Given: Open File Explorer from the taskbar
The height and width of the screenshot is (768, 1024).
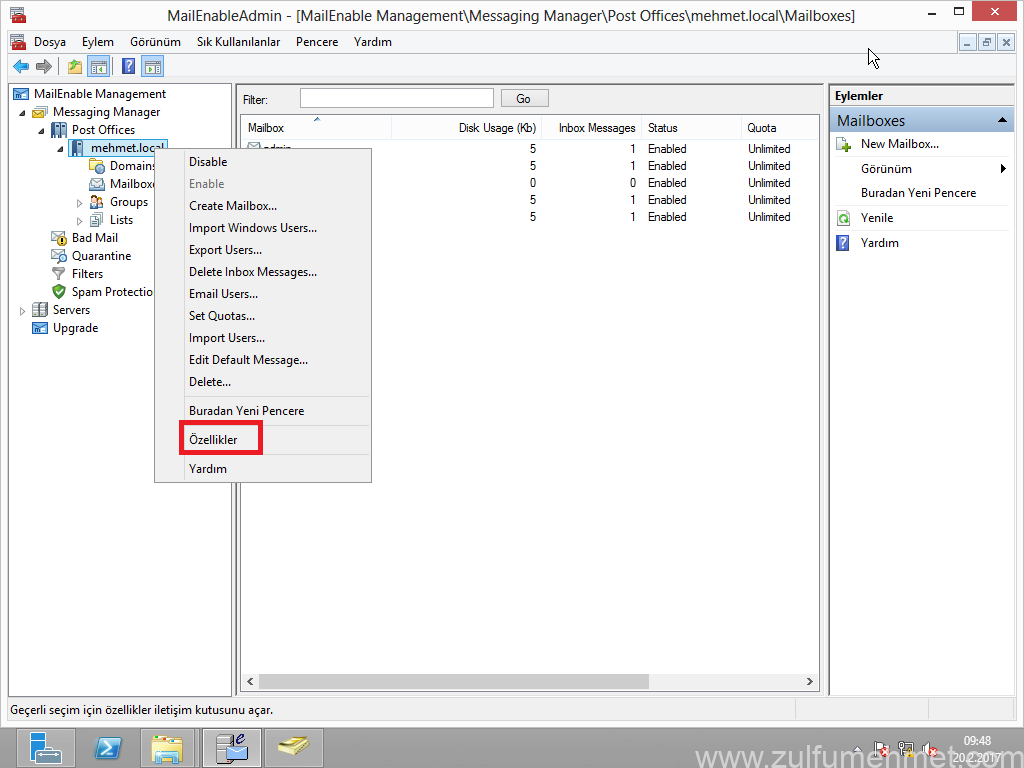Looking at the screenshot, I should (167, 747).
